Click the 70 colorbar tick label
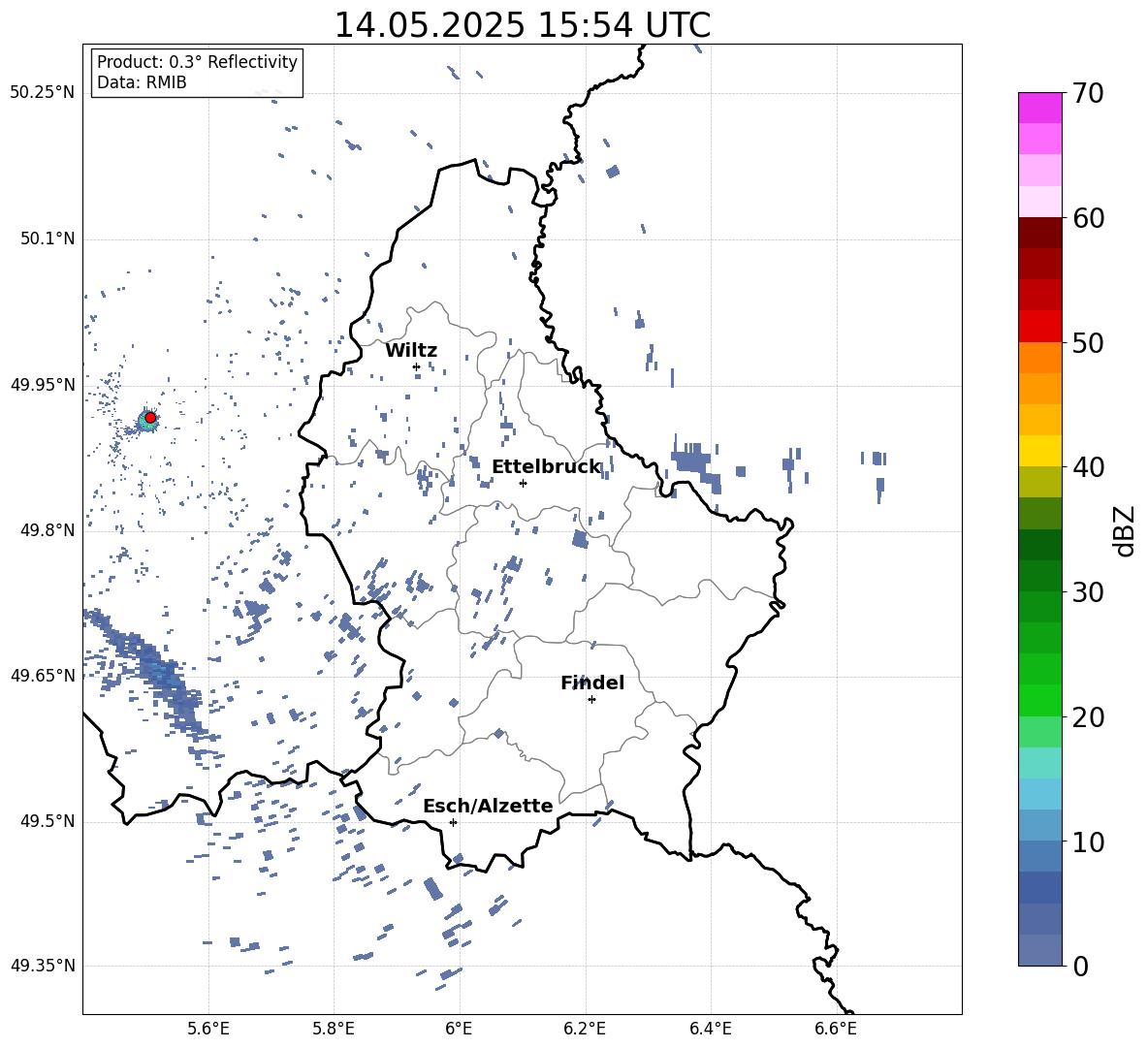Image resolution: width=1148 pixels, height=1048 pixels. click(x=1088, y=93)
